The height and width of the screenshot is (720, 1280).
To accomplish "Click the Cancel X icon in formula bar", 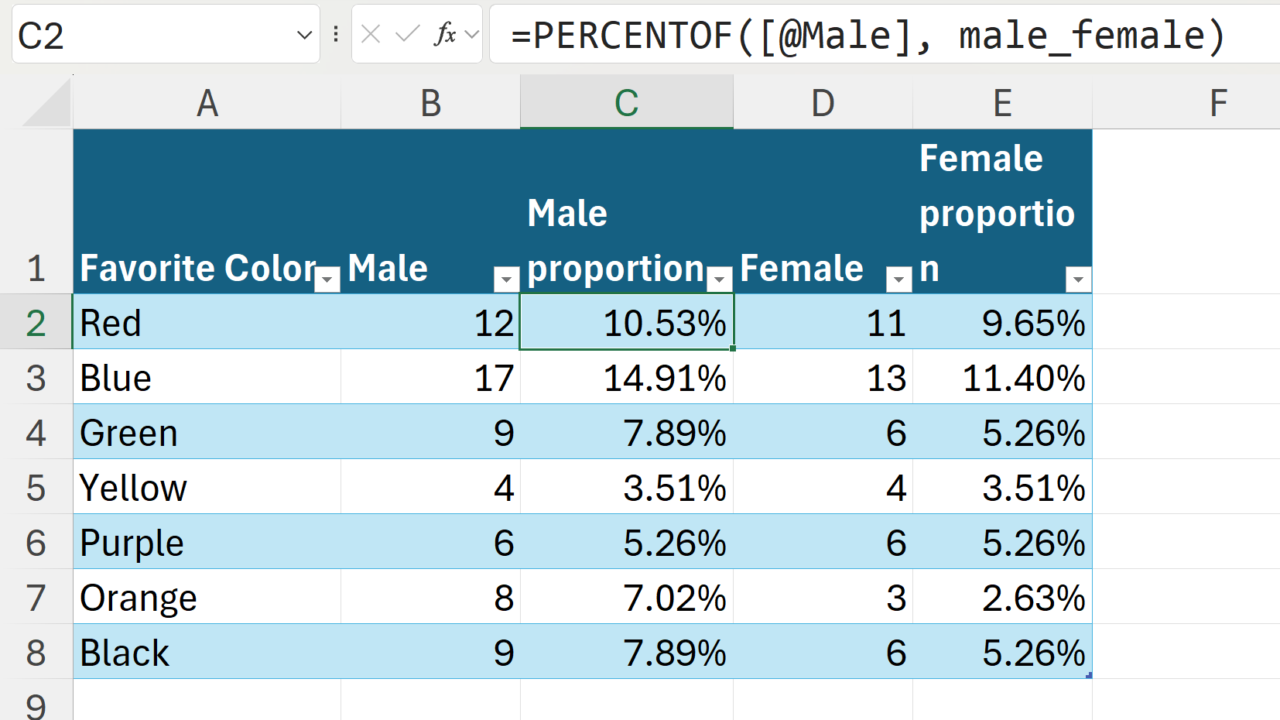I will click(371, 35).
